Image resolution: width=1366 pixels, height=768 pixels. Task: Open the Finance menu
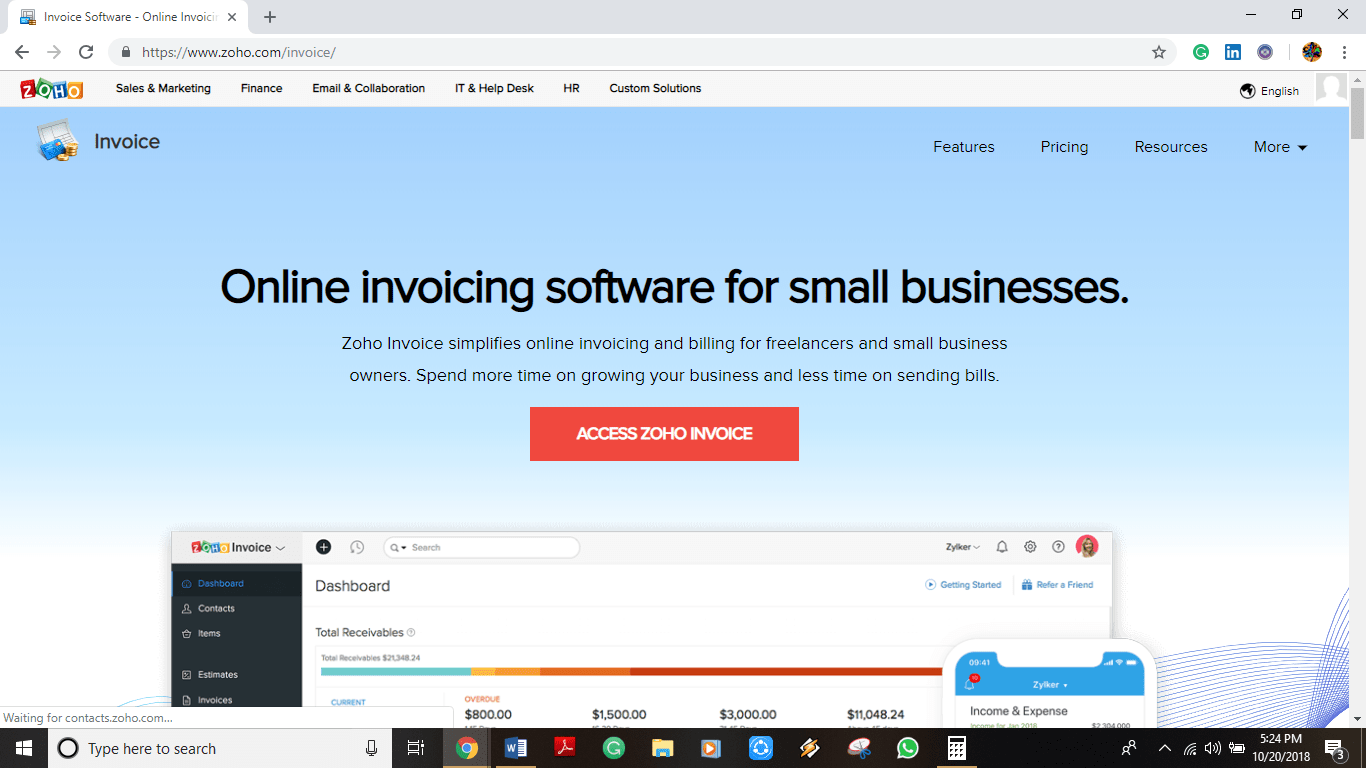[261, 88]
